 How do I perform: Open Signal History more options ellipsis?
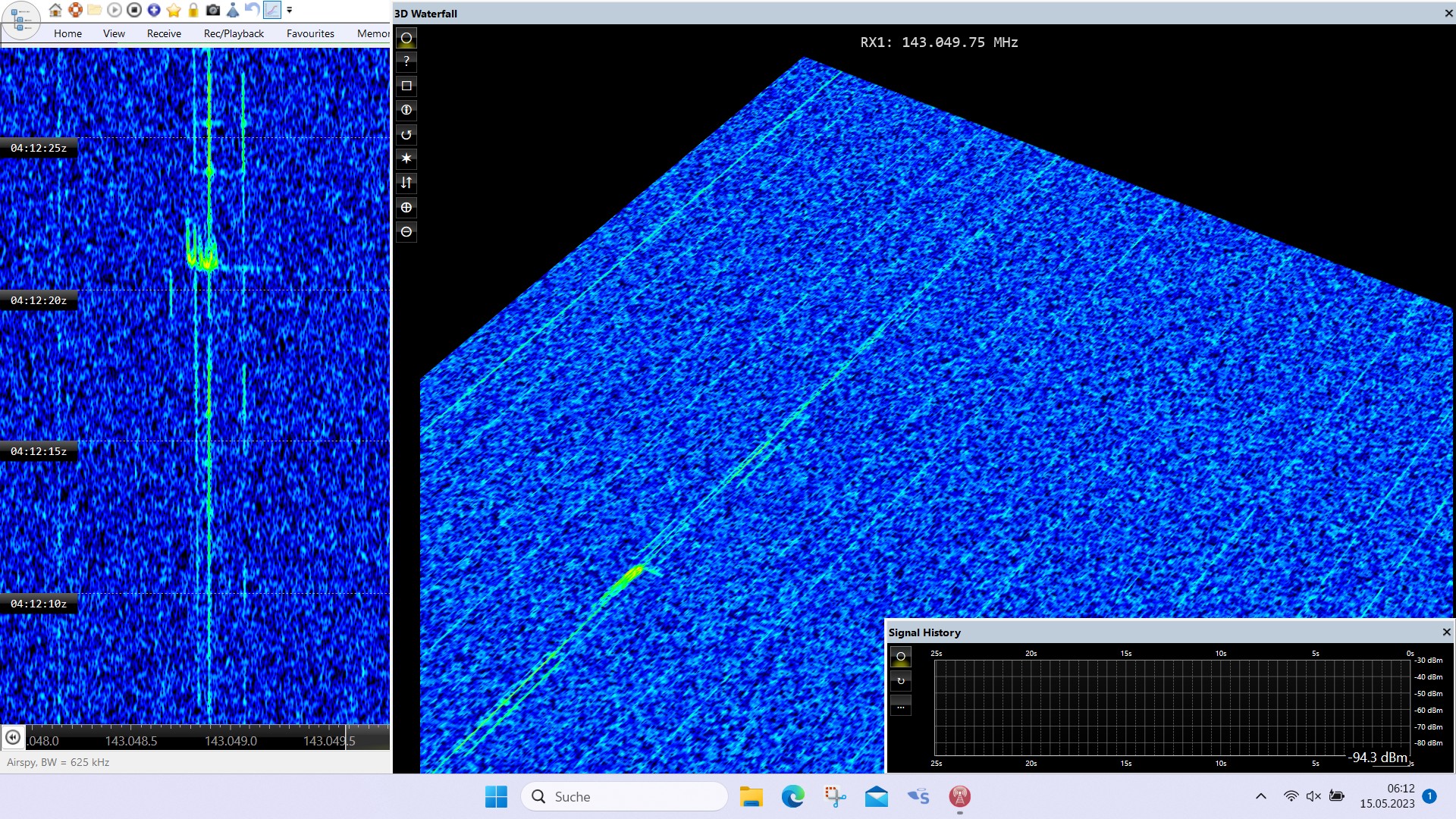(x=901, y=706)
